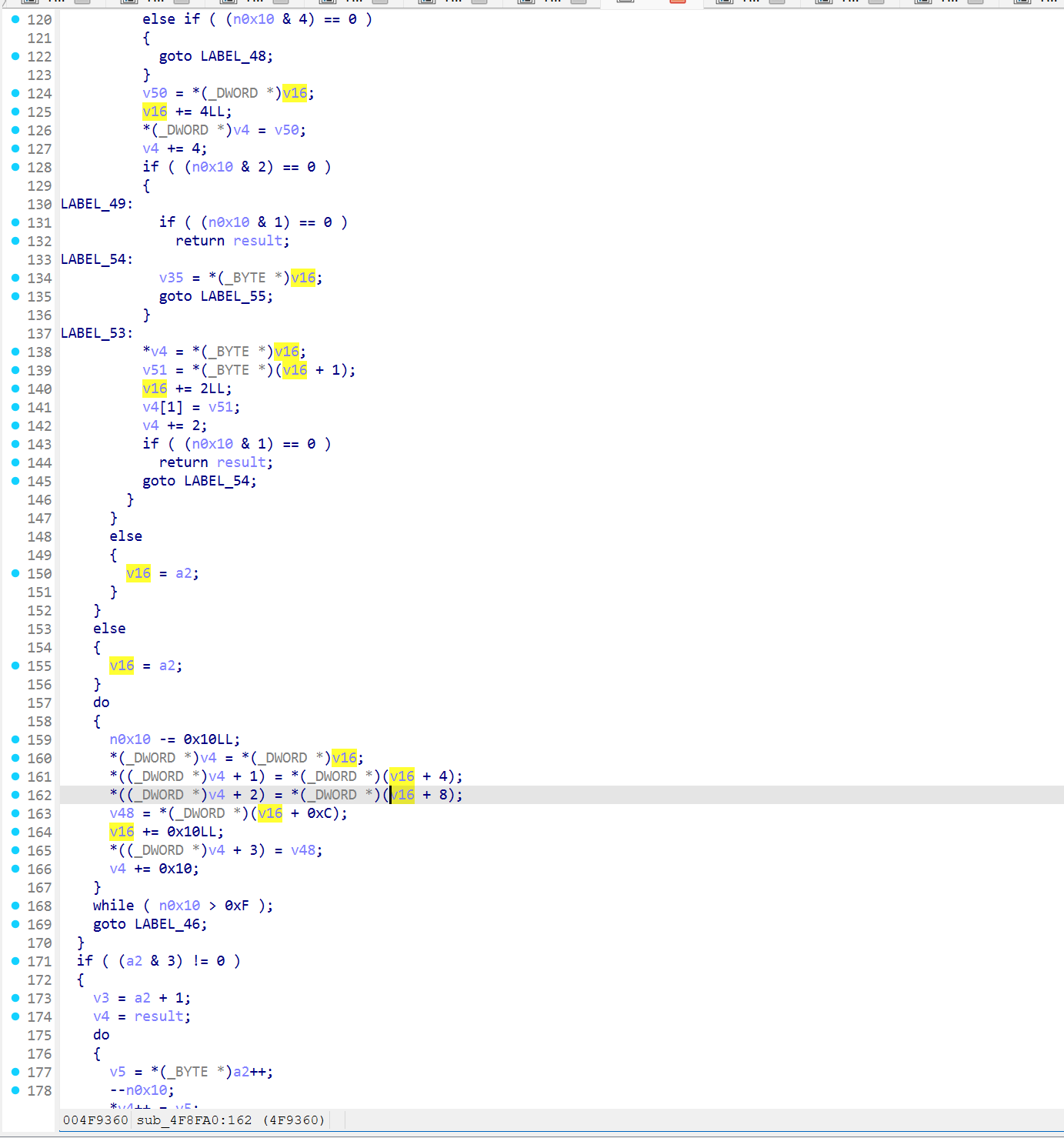Click result on line 144

point(242,462)
